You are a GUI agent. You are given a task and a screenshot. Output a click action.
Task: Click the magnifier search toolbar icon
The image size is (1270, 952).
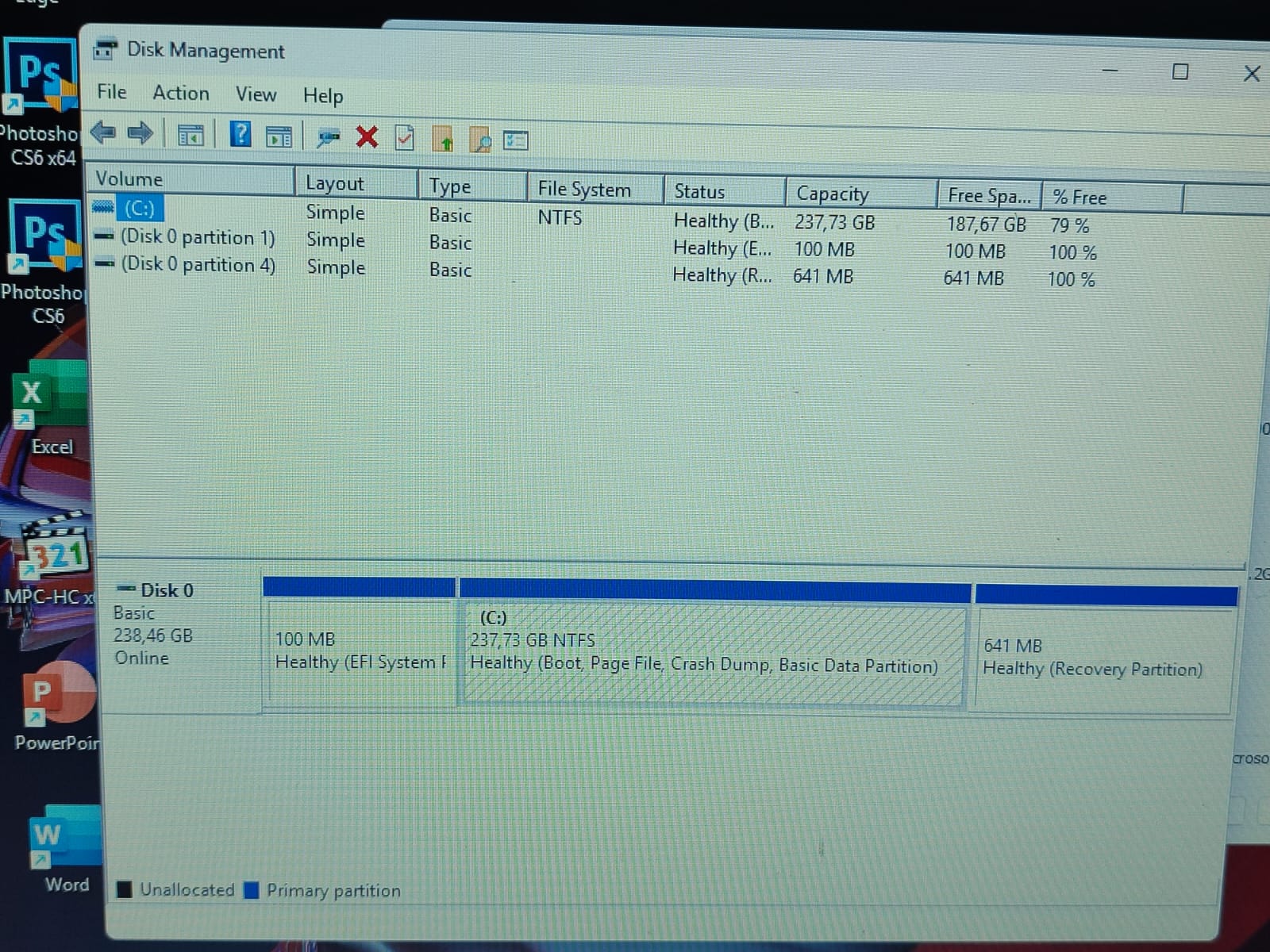pos(479,140)
